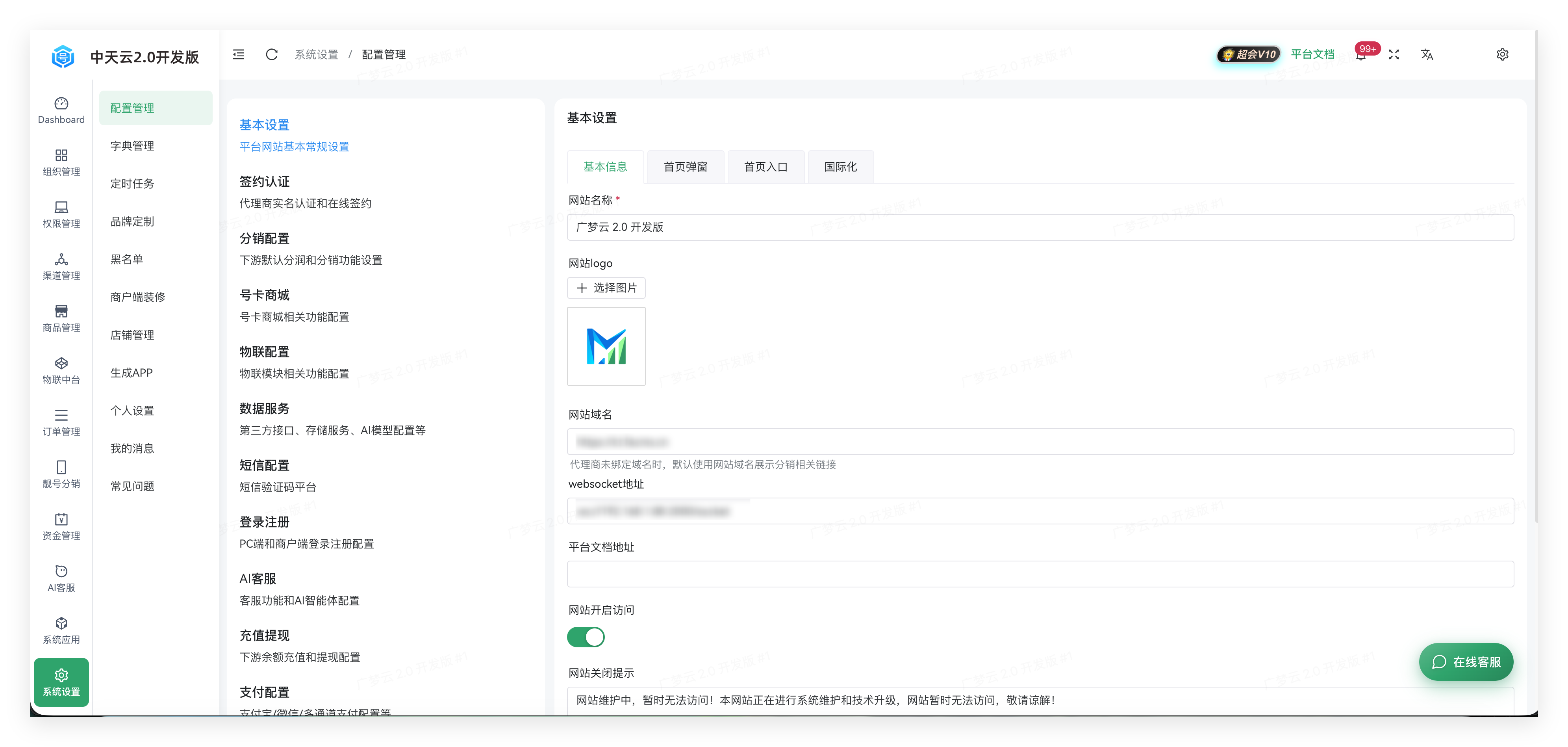
Task: Open the 登录注册 config category
Action: point(386,532)
